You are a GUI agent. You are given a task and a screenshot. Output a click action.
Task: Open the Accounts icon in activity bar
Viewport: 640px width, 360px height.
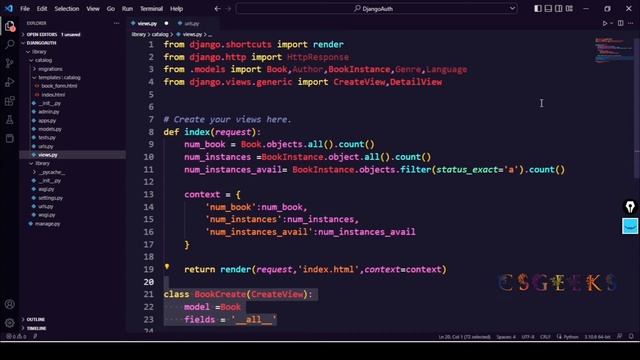[x=9, y=304]
